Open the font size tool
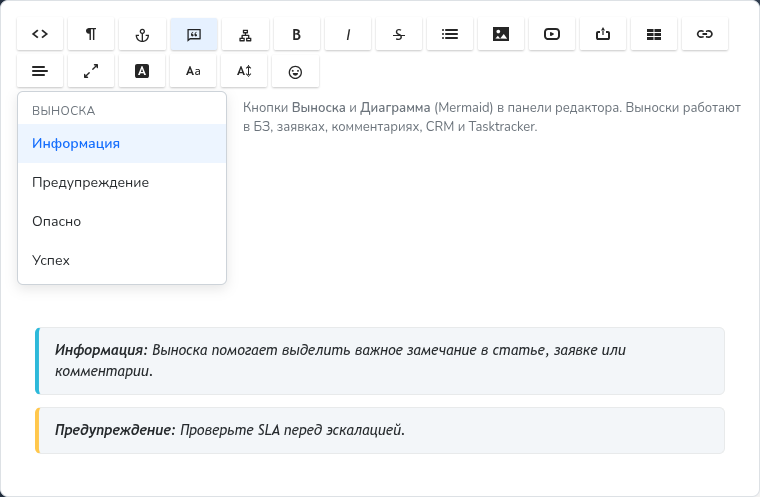Image resolution: width=760 pixels, height=497 pixels. point(244,71)
